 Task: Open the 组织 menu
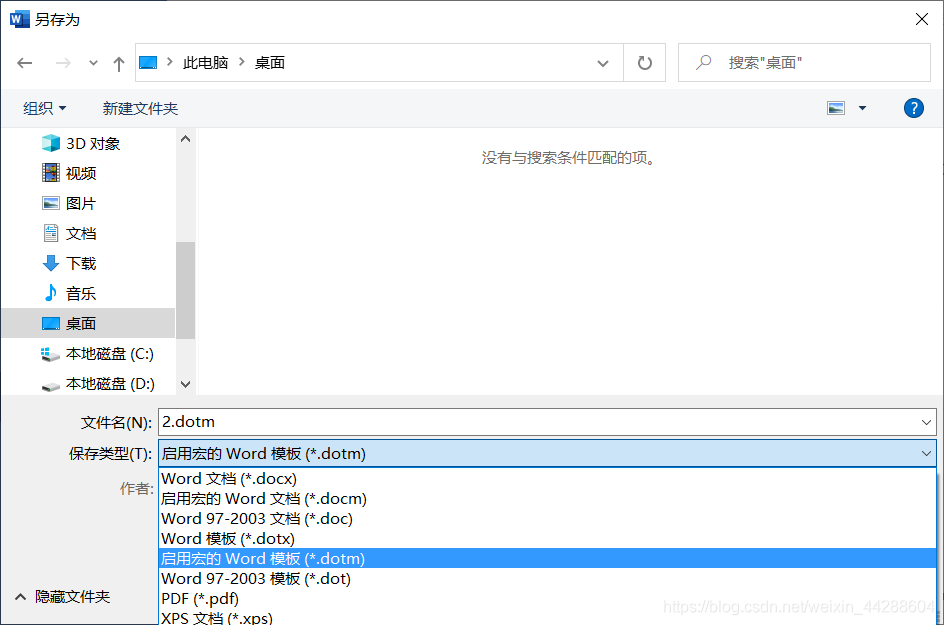pos(45,108)
